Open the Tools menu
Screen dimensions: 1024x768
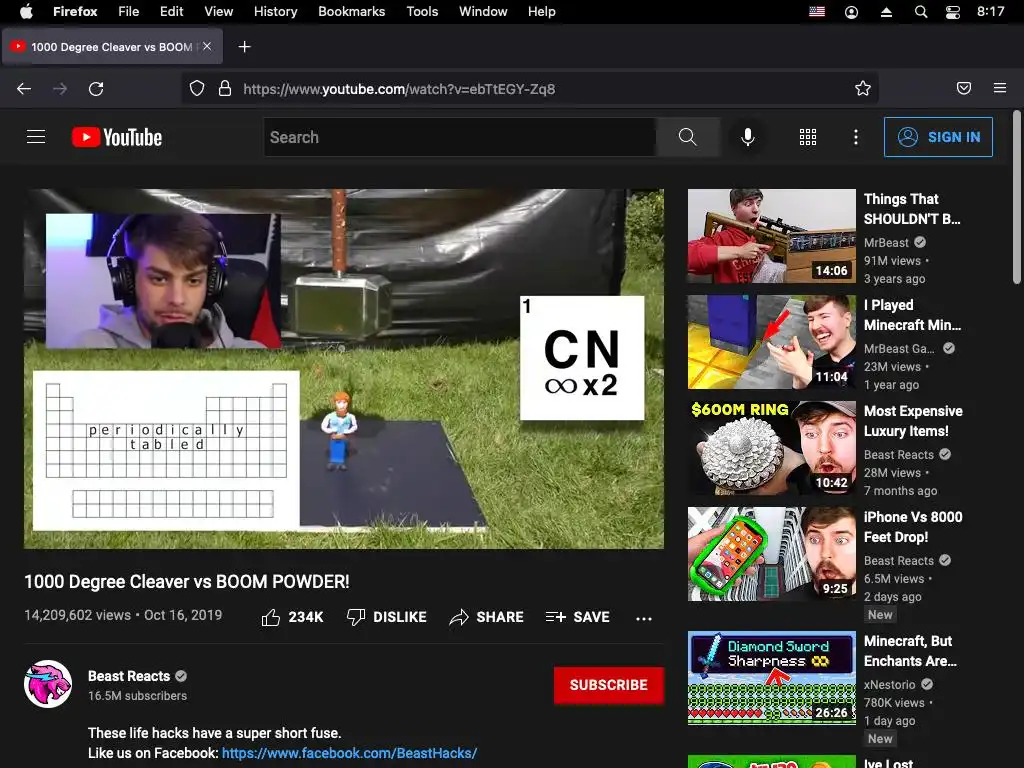tap(422, 12)
